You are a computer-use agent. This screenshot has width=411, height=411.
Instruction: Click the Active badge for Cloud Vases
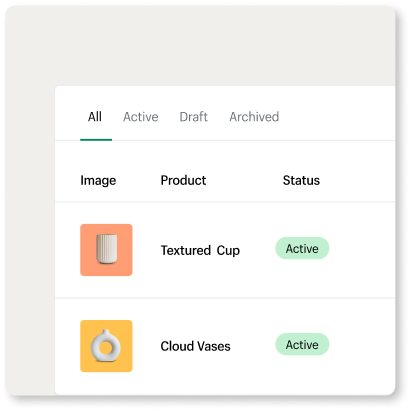302,344
